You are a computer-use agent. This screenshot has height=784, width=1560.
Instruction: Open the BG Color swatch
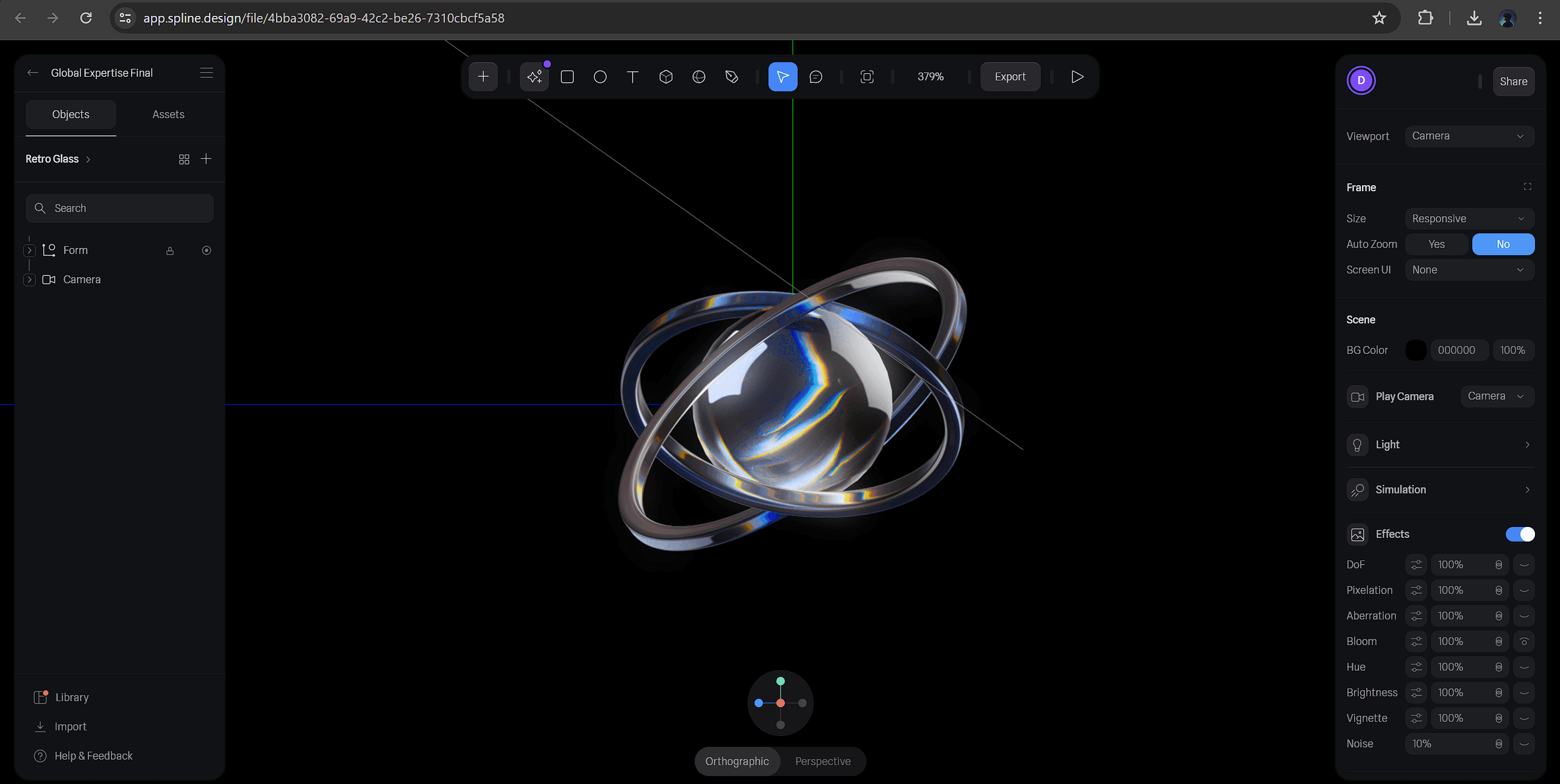[1416, 350]
